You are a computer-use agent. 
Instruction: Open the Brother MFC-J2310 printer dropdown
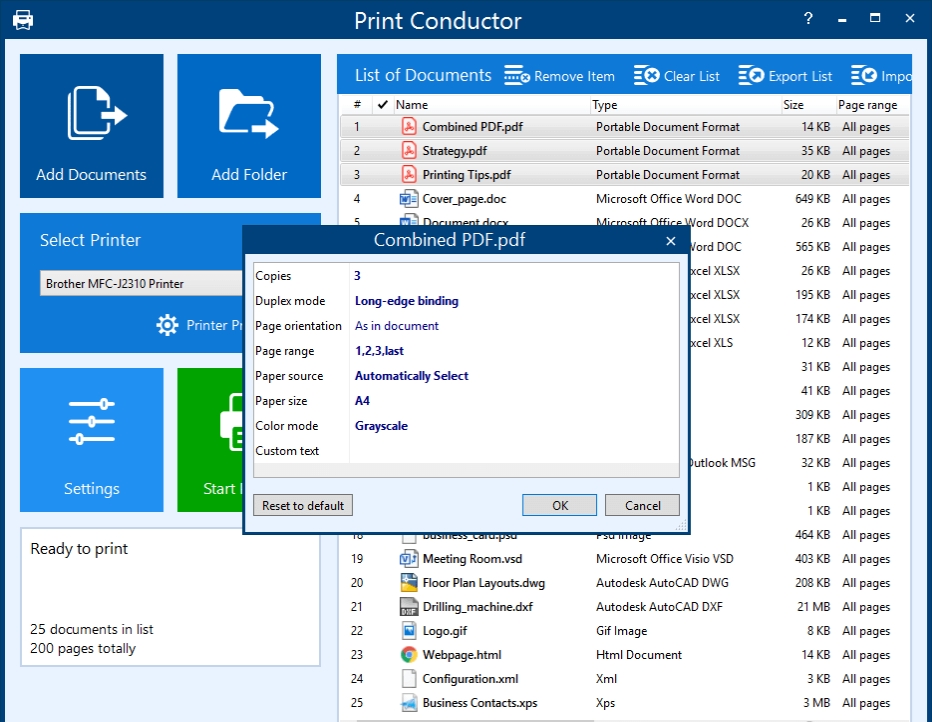142,284
